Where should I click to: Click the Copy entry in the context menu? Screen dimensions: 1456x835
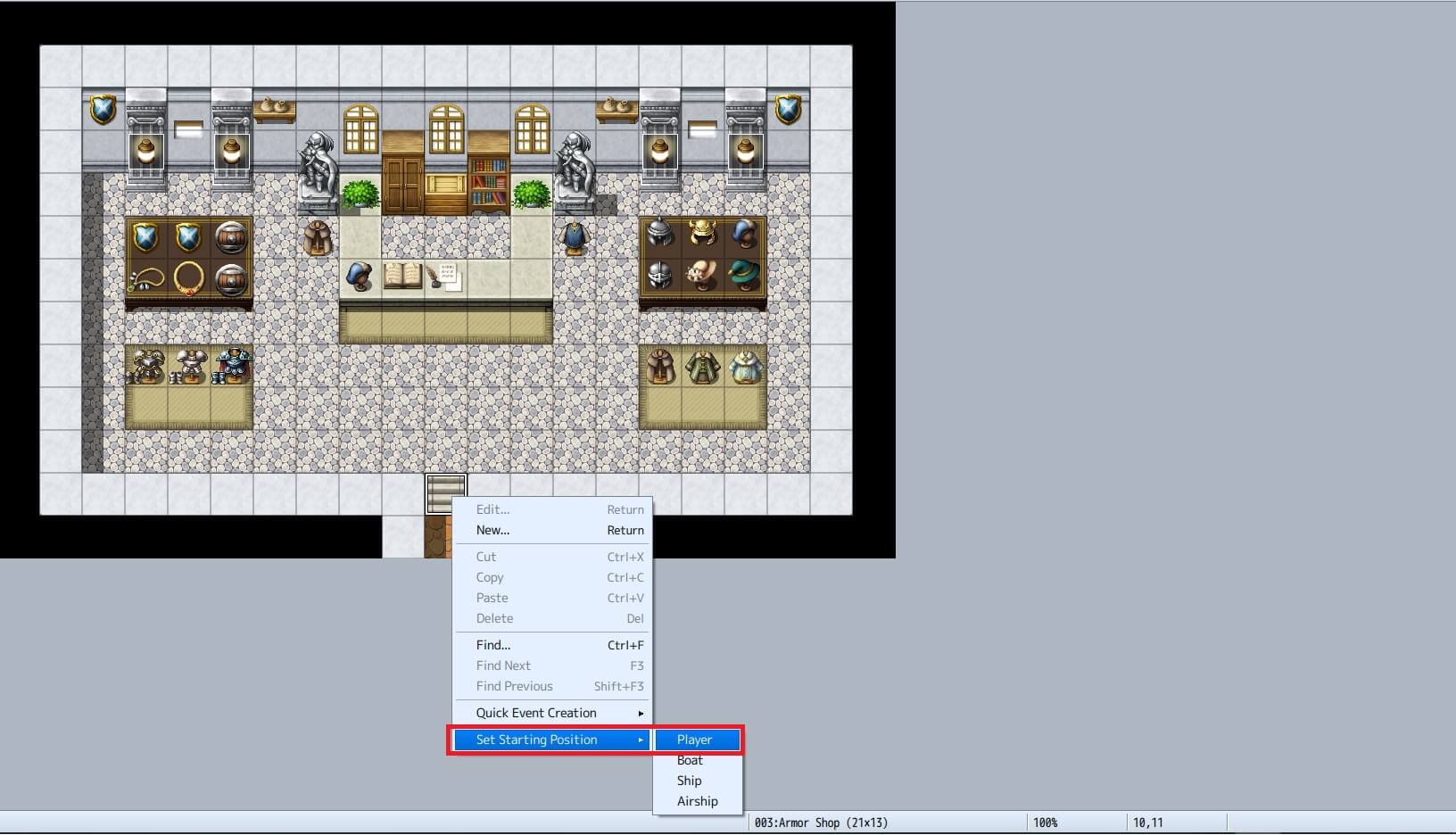pos(552,577)
